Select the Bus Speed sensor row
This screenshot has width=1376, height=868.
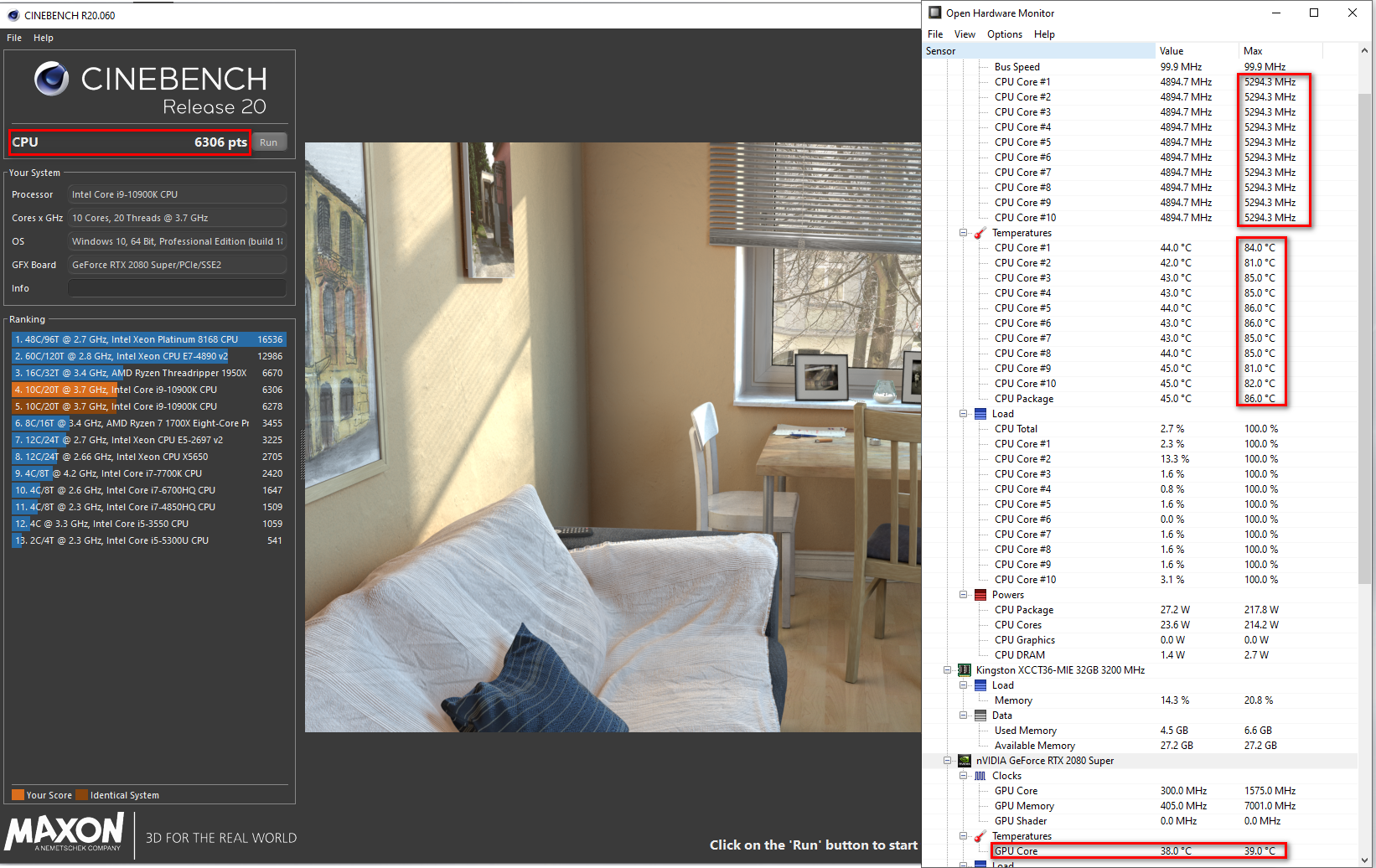1140,67
